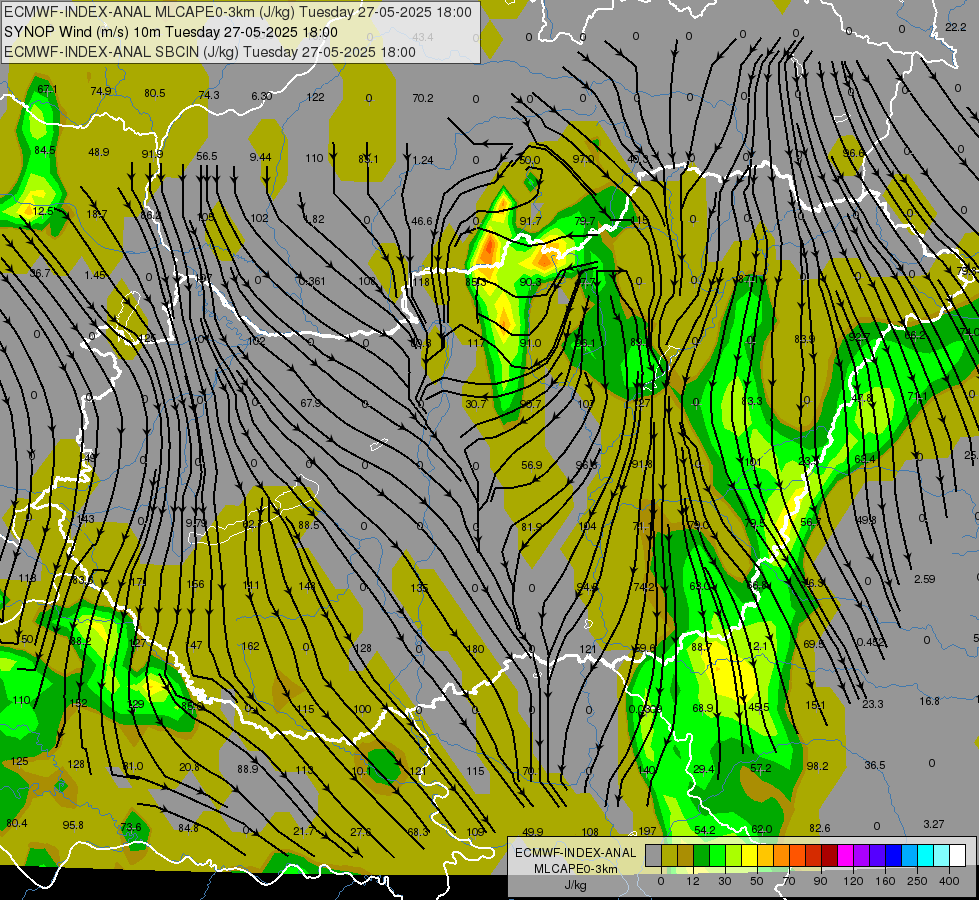This screenshot has height=900, width=979.
Task: Click the map value 81.9
Action: (531, 527)
